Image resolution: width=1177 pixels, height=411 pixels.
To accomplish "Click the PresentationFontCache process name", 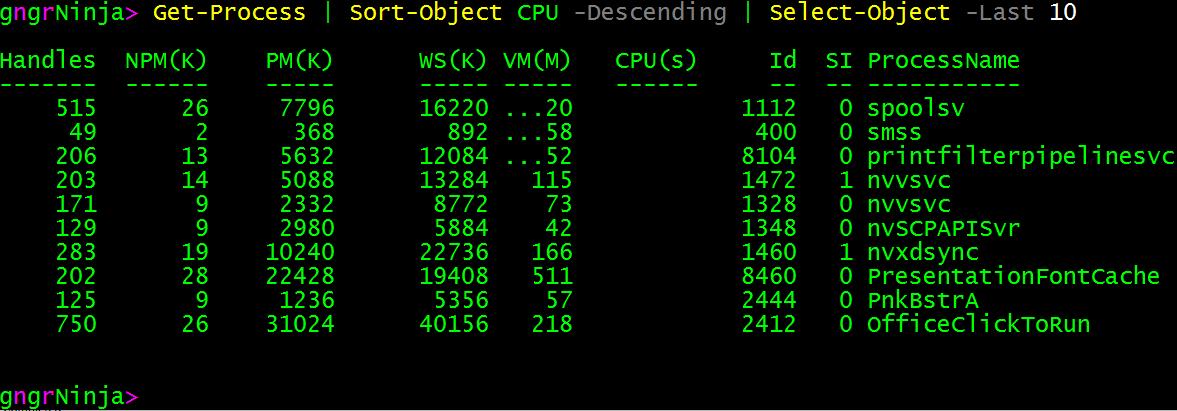I will click(1013, 276).
